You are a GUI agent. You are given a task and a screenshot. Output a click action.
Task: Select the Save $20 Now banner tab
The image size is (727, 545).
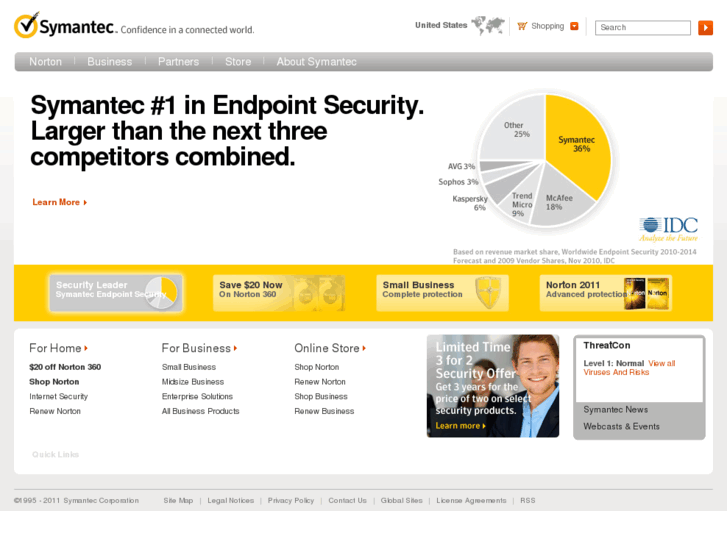(279, 293)
